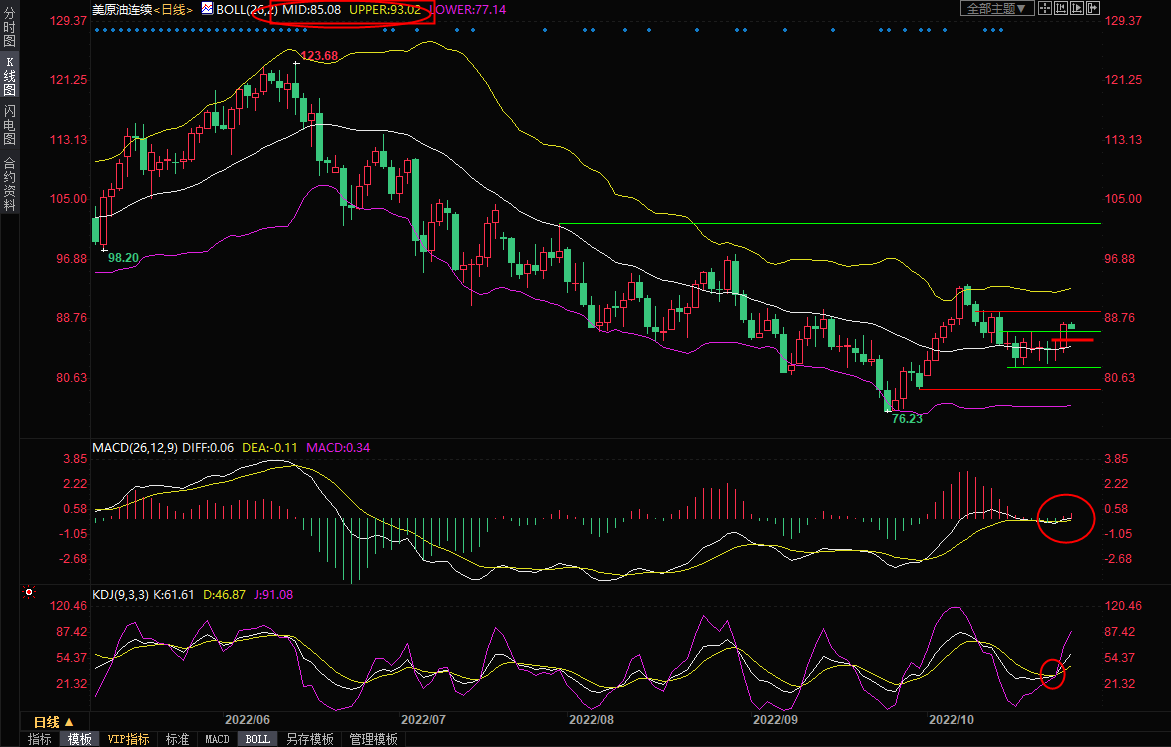Click the vertical axis scale icon

(x=1061, y=8)
